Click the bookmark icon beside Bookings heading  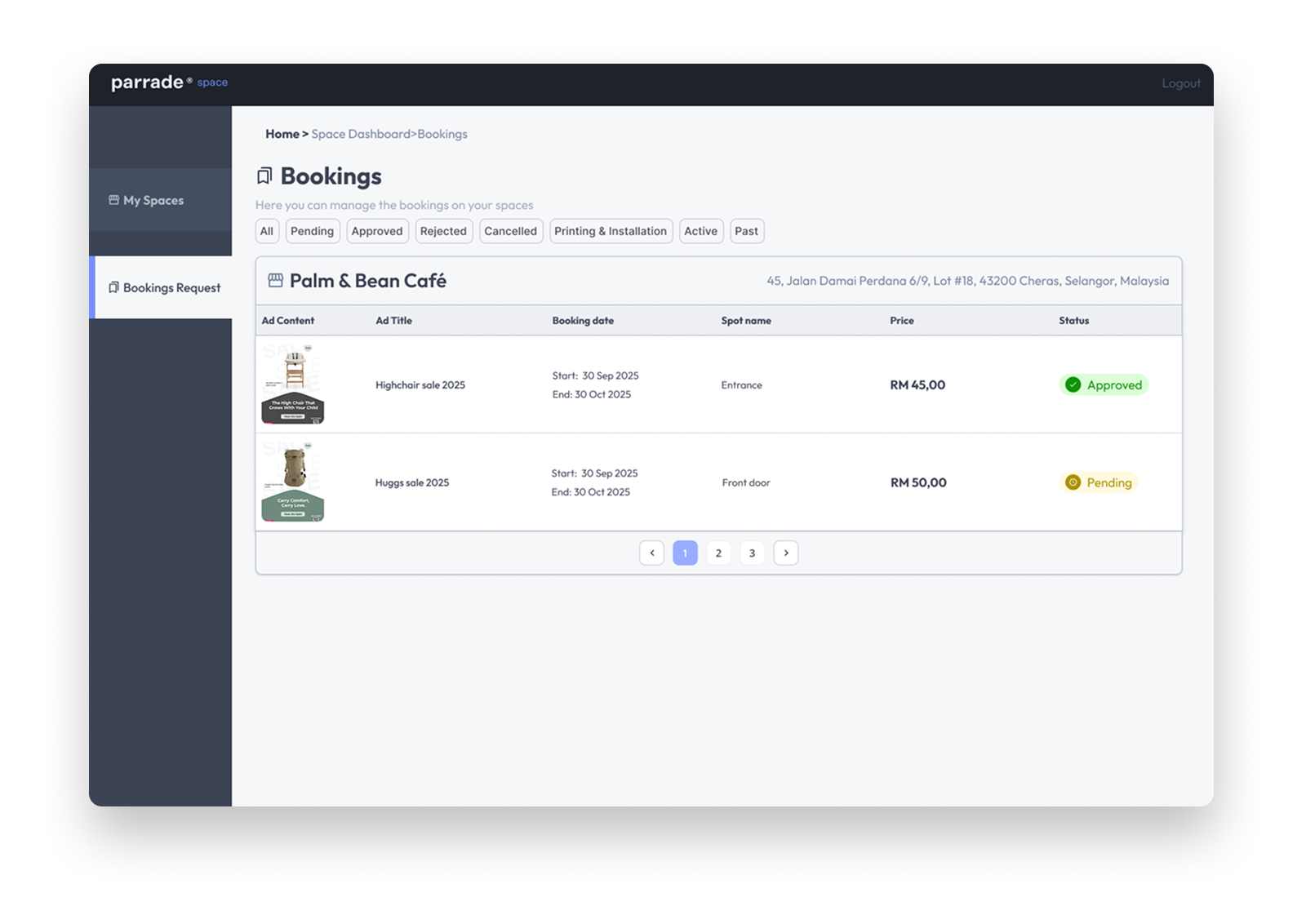pyautogui.click(x=264, y=176)
